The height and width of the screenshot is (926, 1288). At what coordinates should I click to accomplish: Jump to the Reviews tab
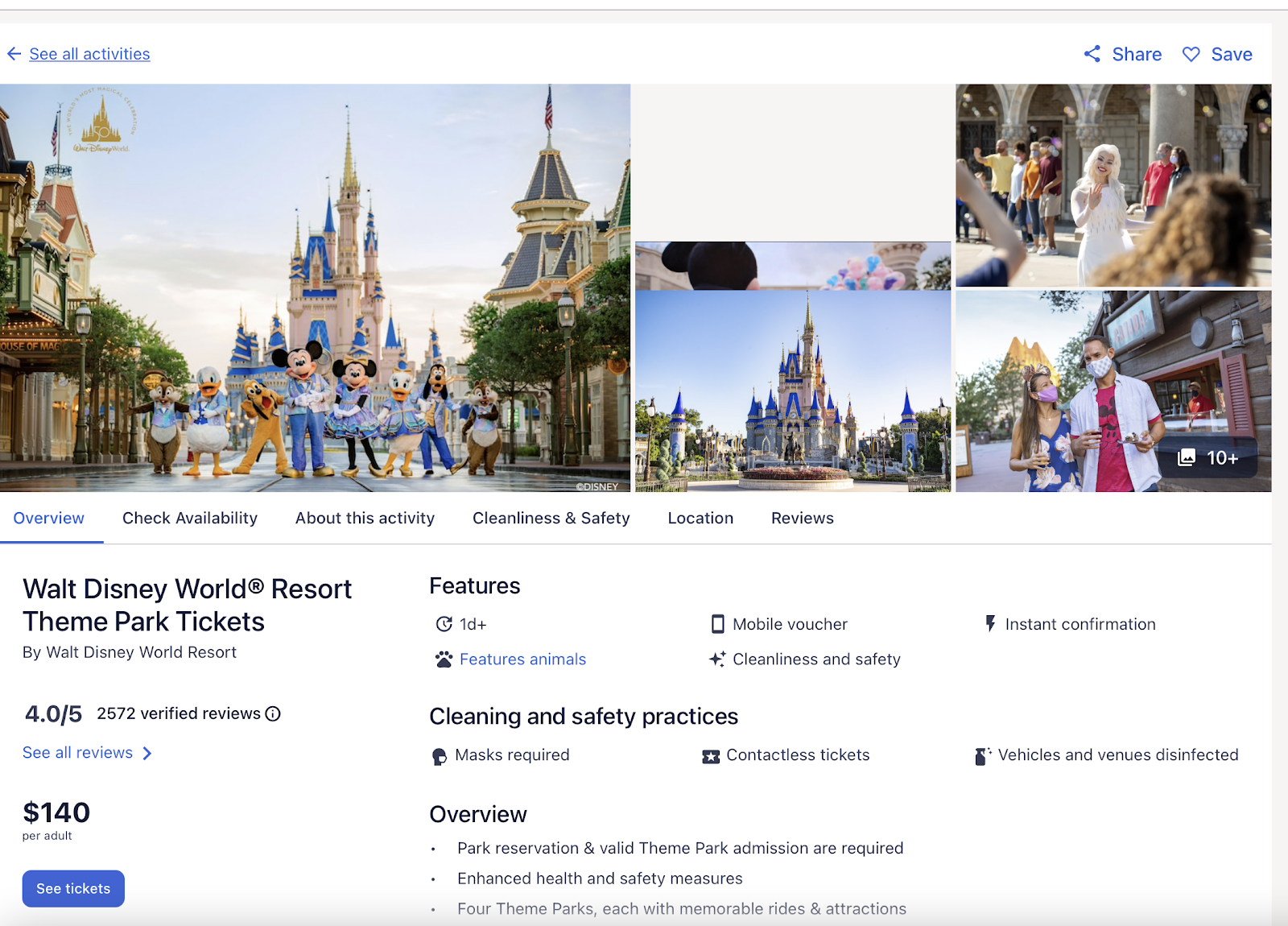(803, 519)
